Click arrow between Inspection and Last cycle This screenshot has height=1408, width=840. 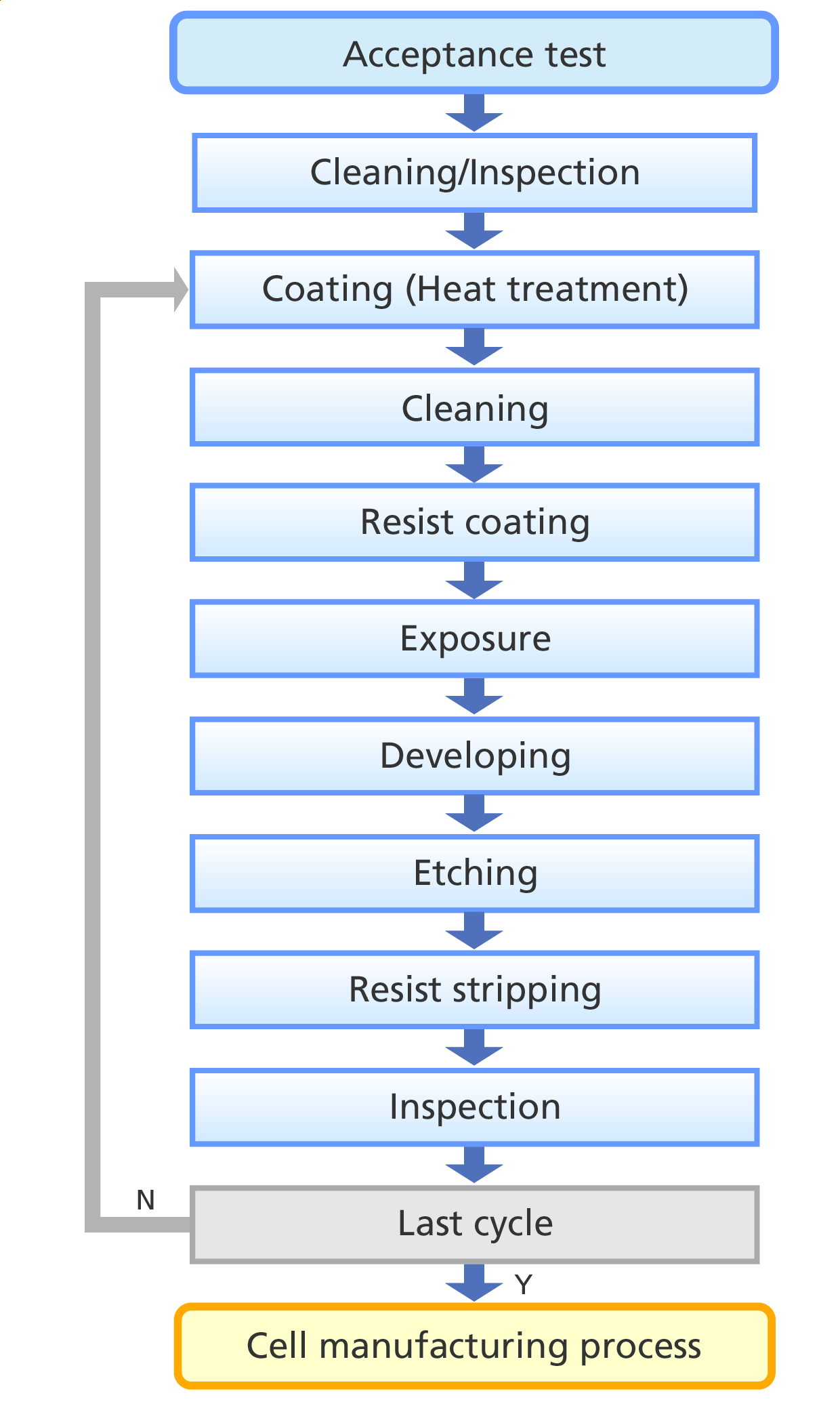pyautogui.click(x=474, y=1165)
